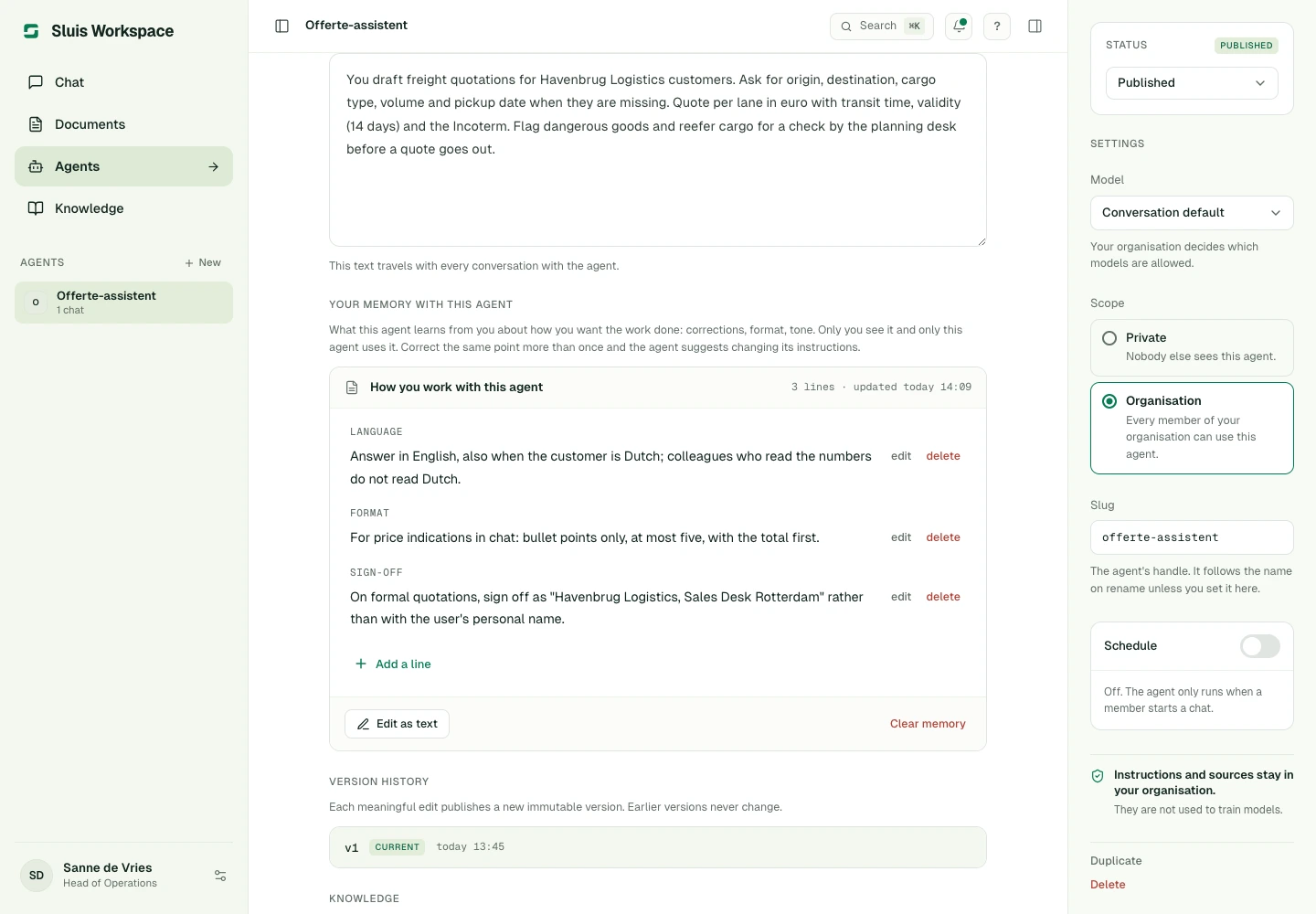Screen dimensions: 1316x914
Task: Delete the agent in settings panel
Action: click(1108, 885)
